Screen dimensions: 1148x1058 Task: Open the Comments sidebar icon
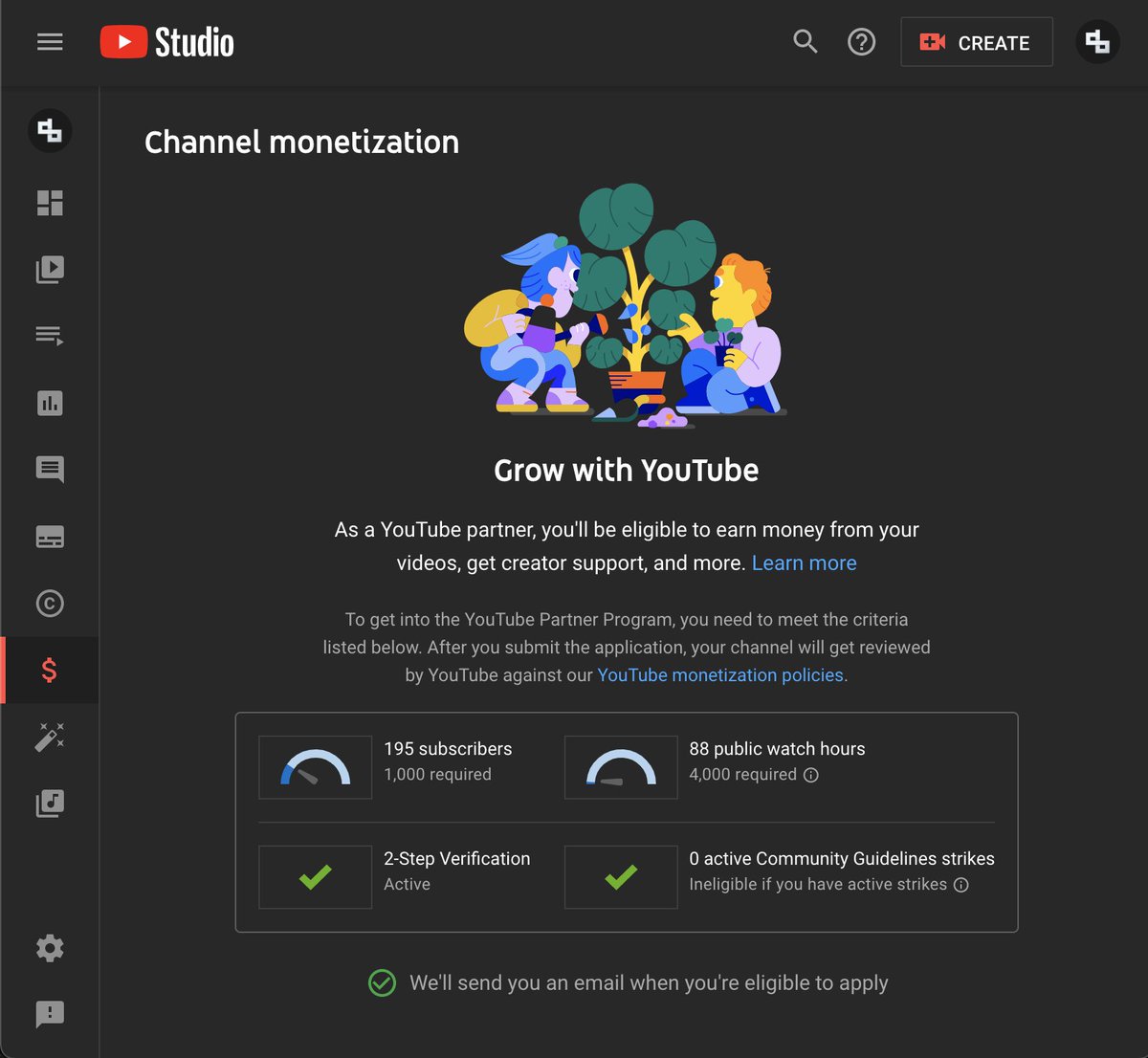[x=50, y=470]
